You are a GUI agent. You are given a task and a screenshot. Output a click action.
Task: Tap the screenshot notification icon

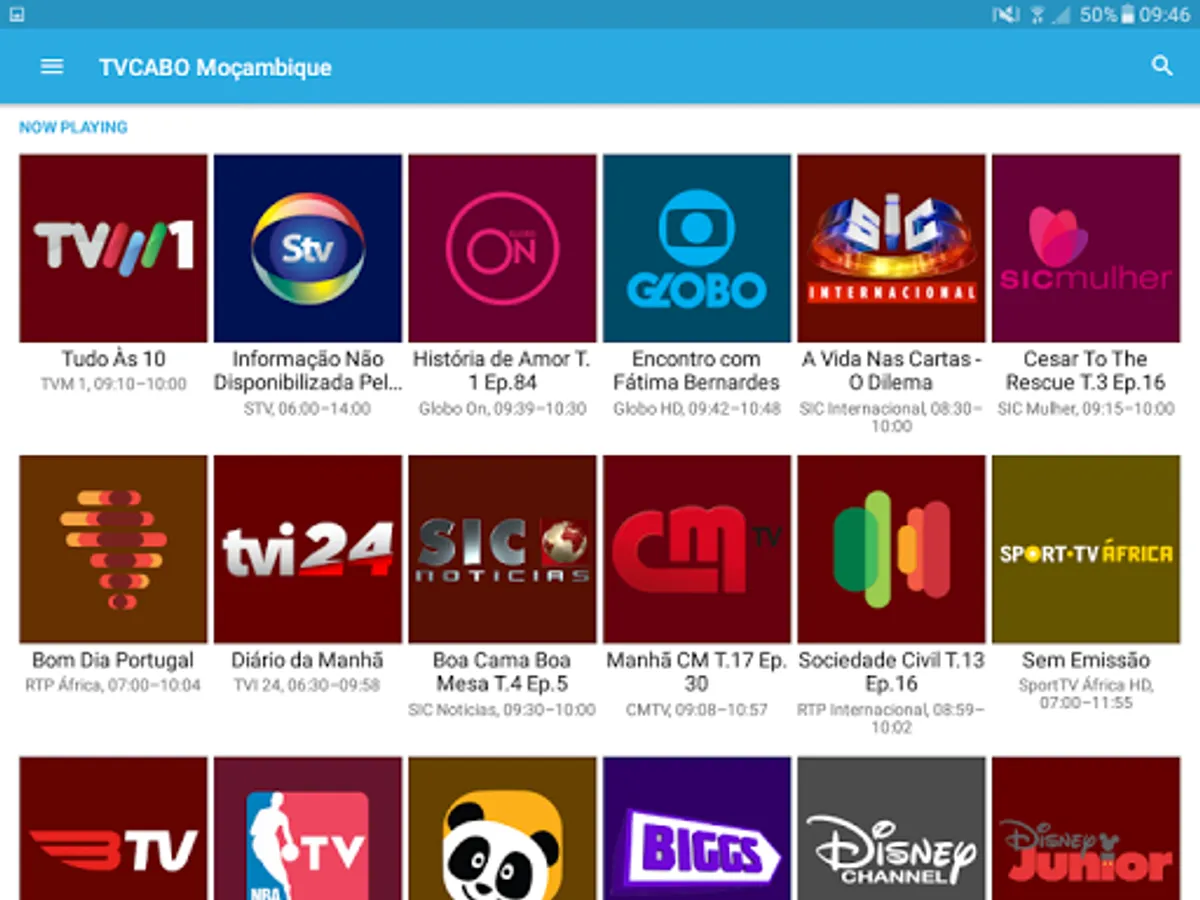[16, 14]
